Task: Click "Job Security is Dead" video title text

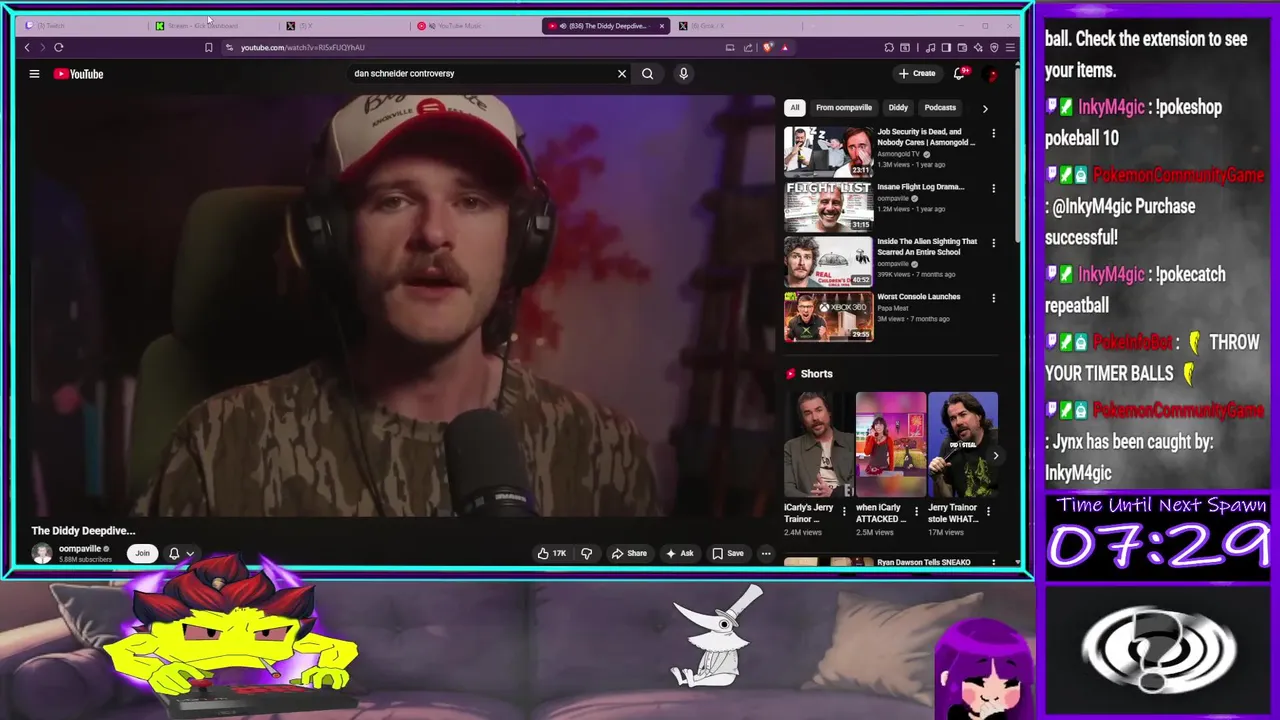Action: [925, 137]
